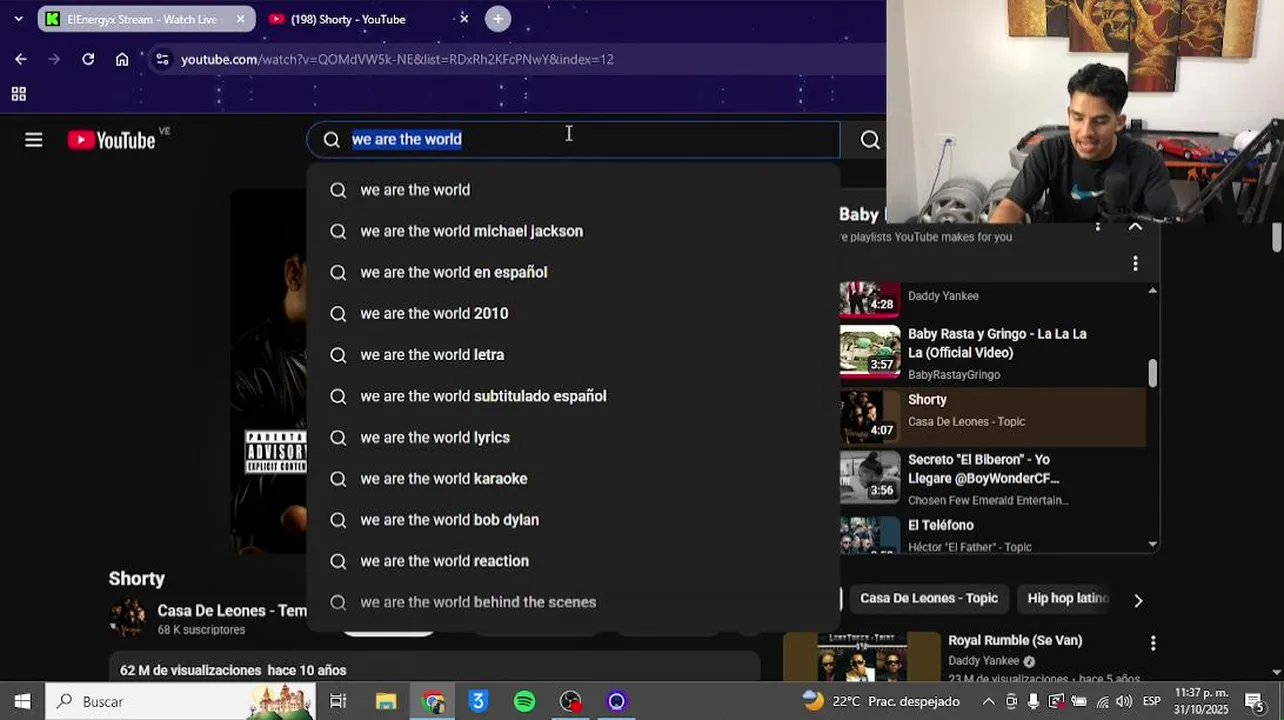Open Royal Rumble (Se Van) recommended video

tap(1015, 640)
